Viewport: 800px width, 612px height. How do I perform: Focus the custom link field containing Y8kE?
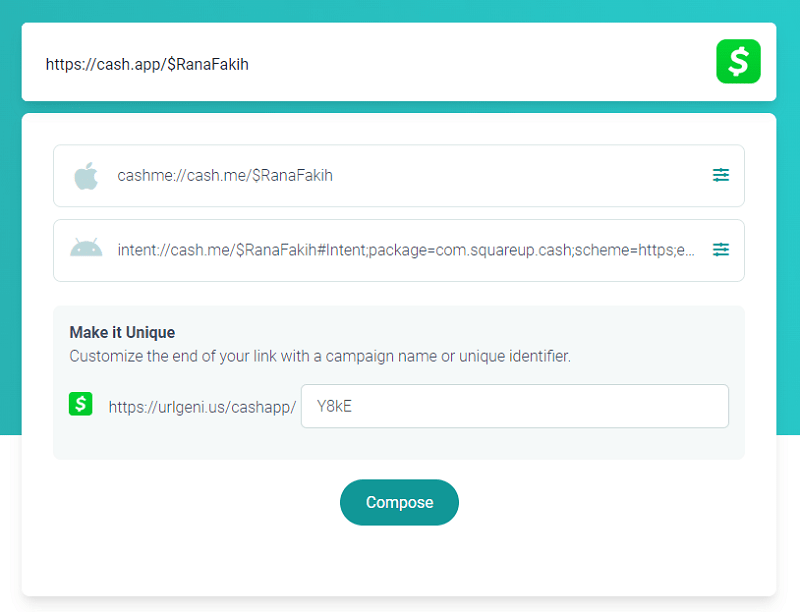515,406
